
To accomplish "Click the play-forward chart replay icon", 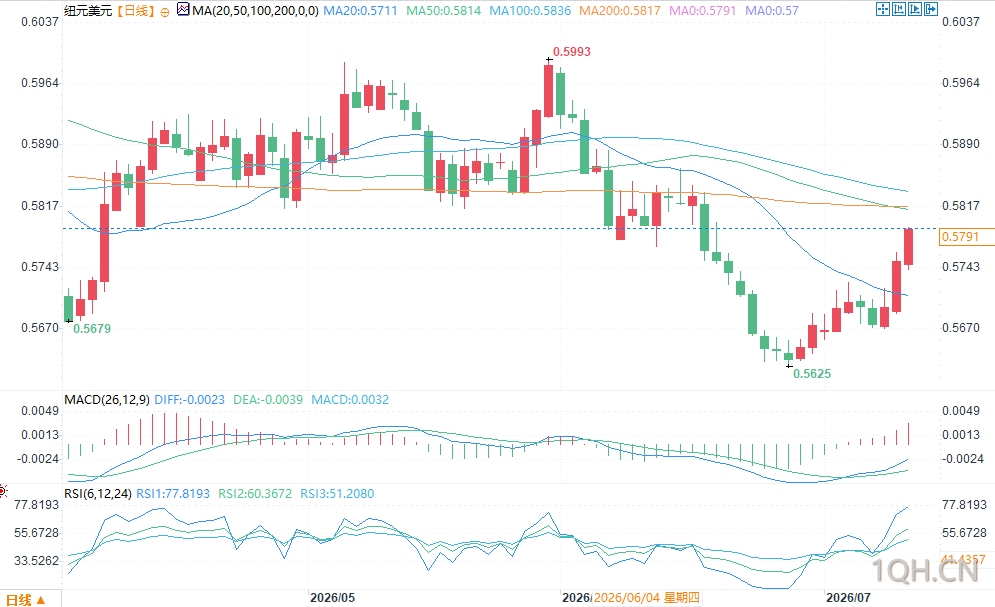I will coord(914,9).
